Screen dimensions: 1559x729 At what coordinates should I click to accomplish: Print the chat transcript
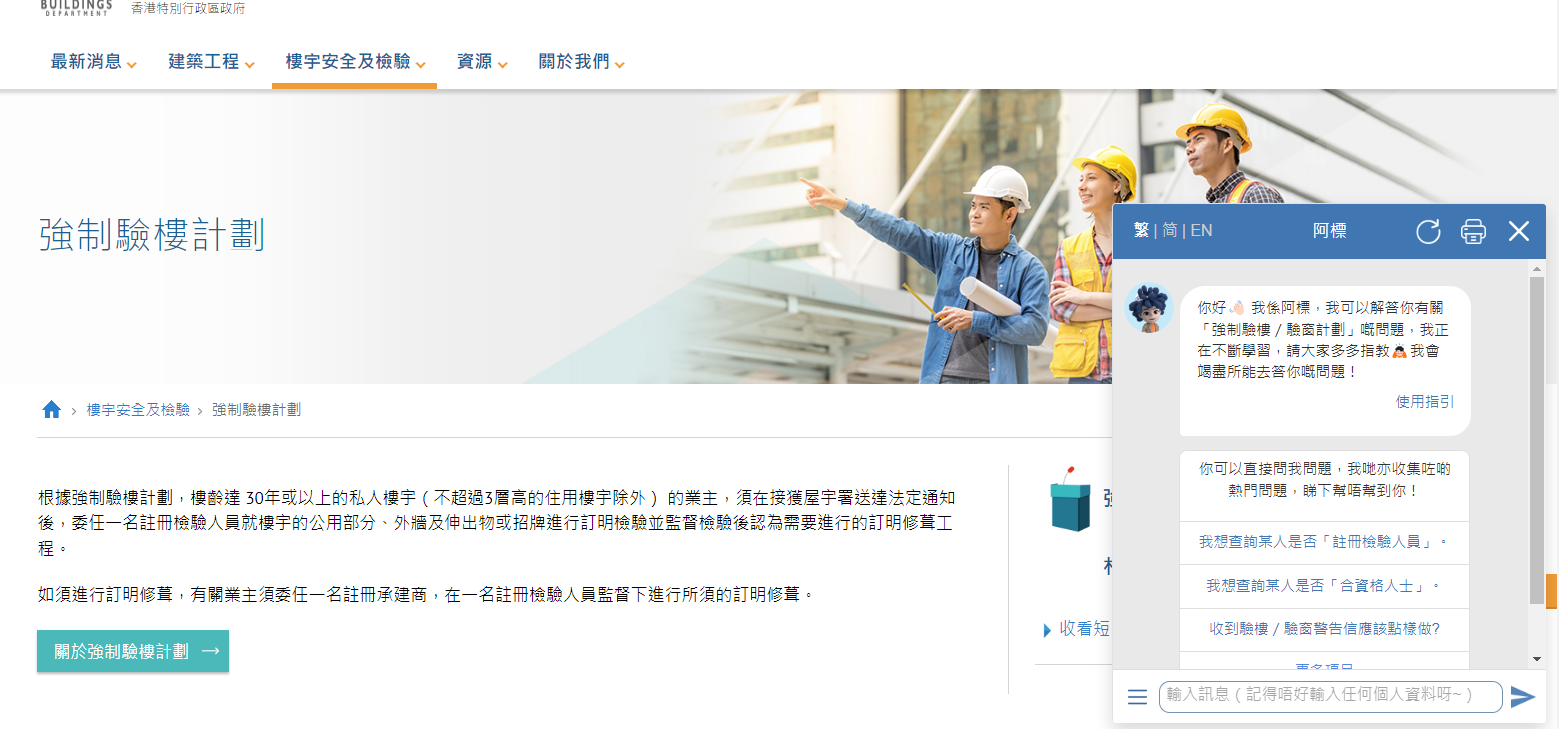point(1473,232)
